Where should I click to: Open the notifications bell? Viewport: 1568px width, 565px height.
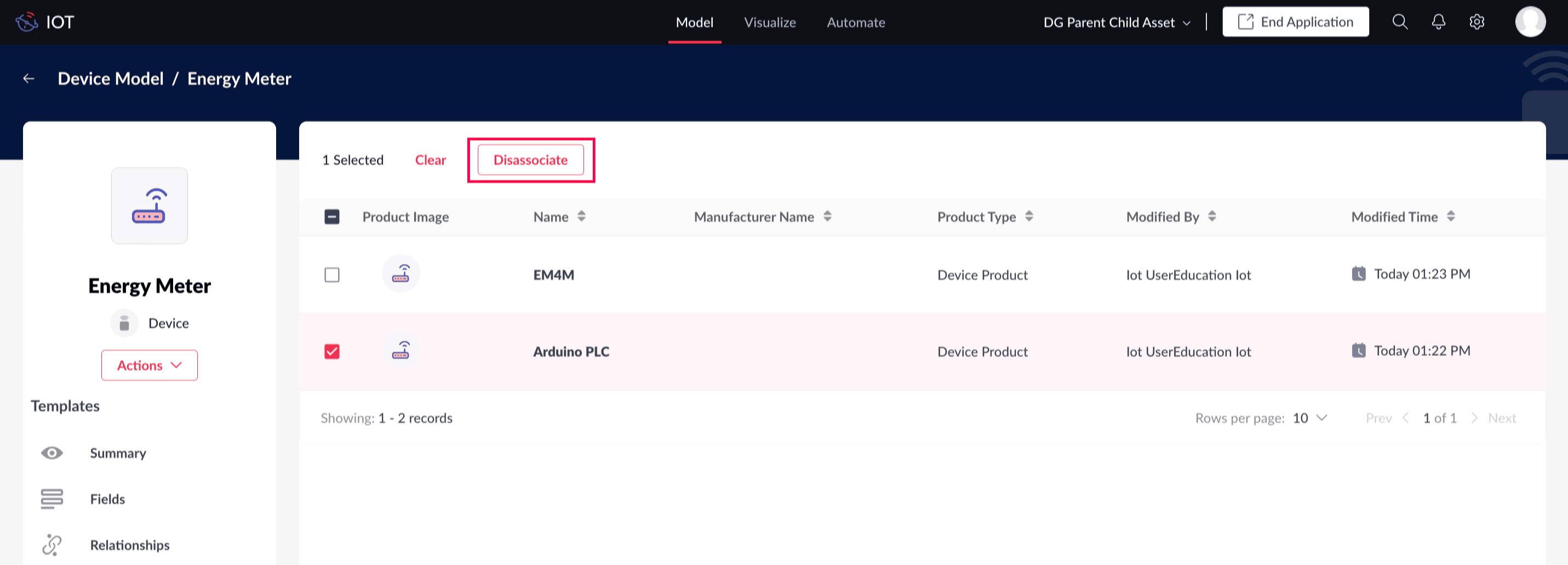[1438, 22]
